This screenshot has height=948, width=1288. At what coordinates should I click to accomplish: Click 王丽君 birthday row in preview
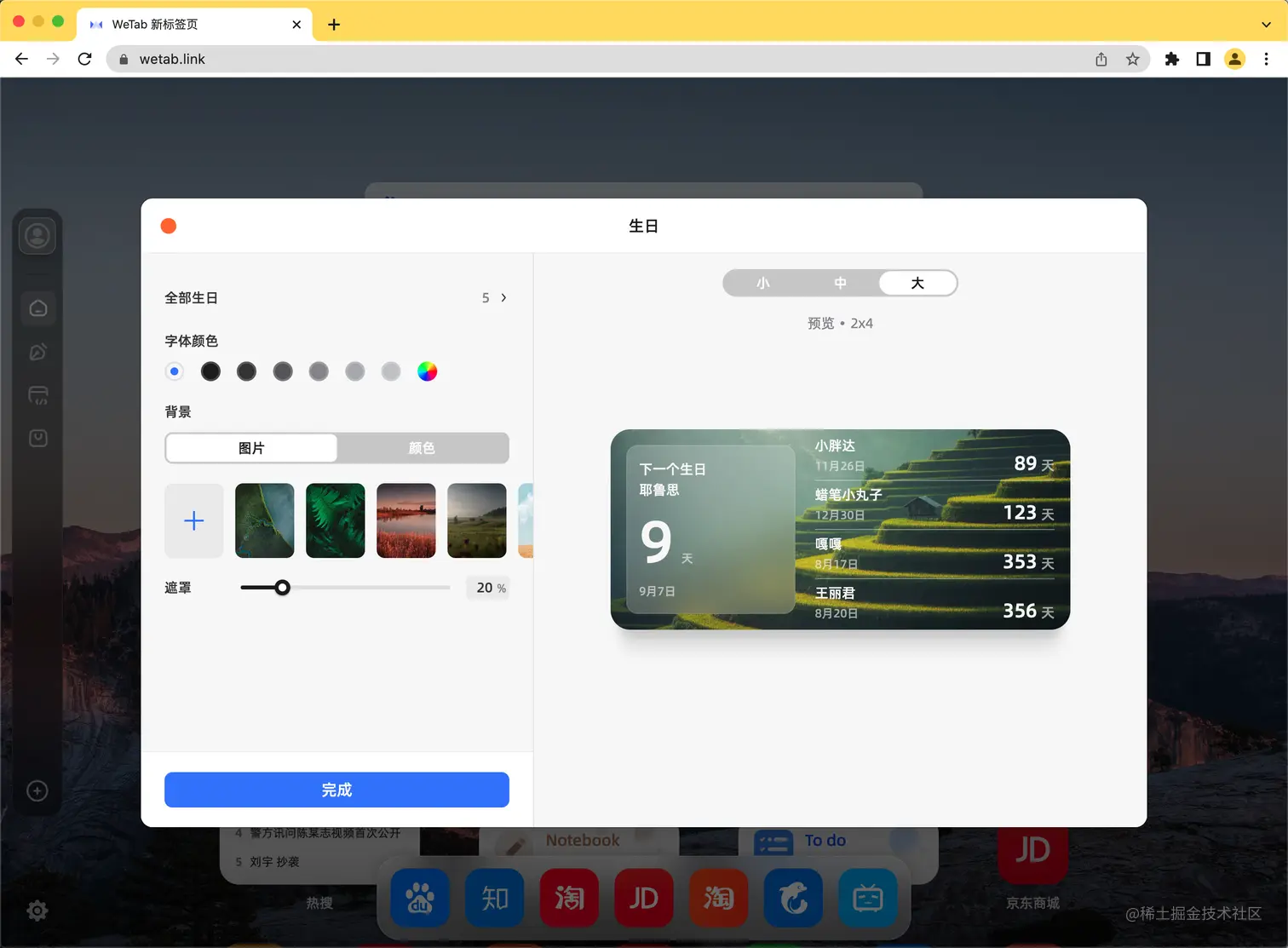tap(934, 603)
